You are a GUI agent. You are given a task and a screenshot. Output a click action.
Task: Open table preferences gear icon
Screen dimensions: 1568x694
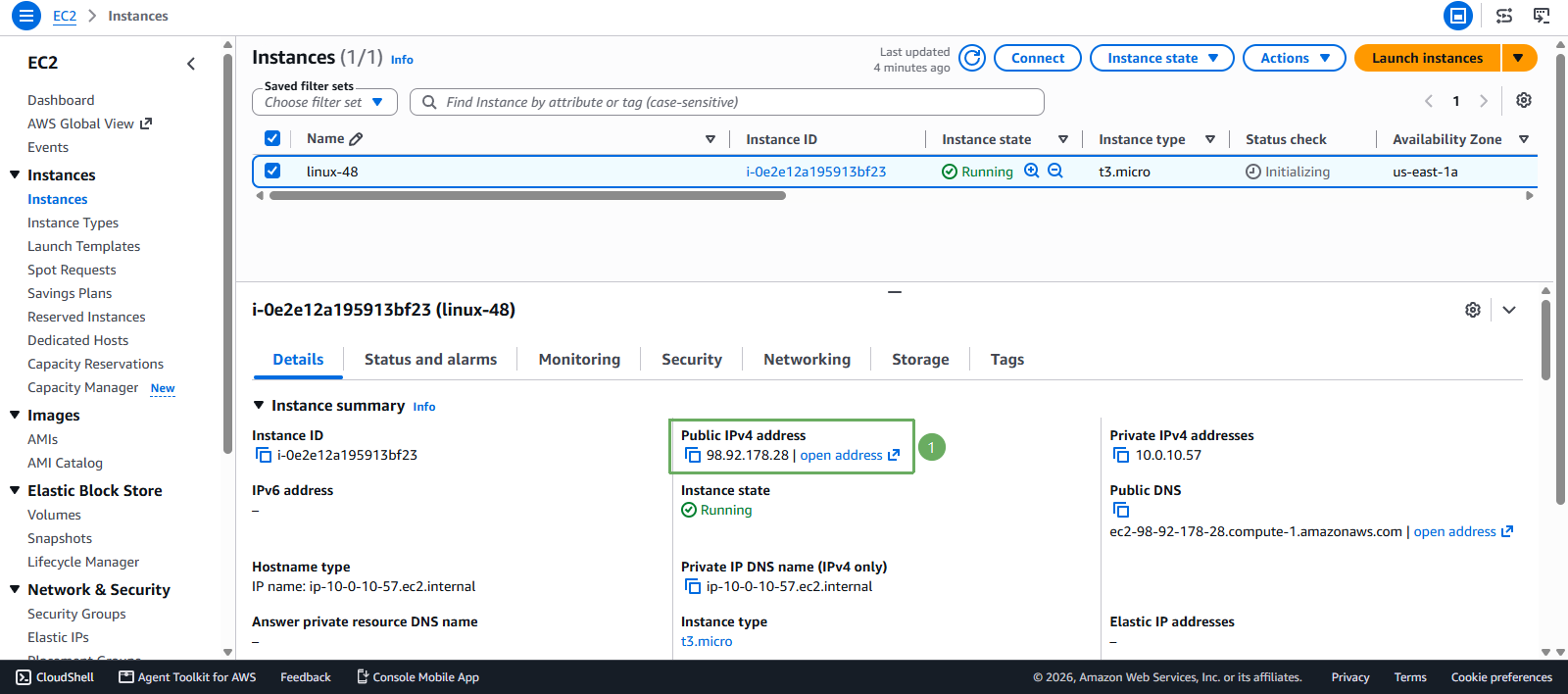pyautogui.click(x=1524, y=100)
